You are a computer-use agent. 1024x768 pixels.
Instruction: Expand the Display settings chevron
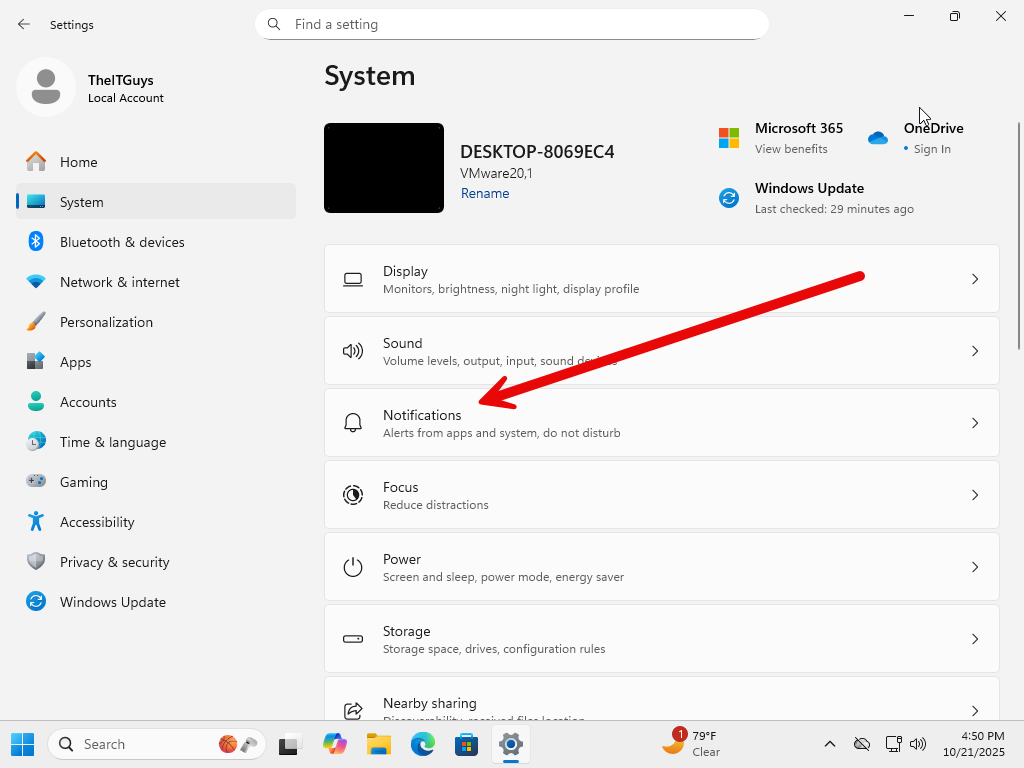point(975,279)
